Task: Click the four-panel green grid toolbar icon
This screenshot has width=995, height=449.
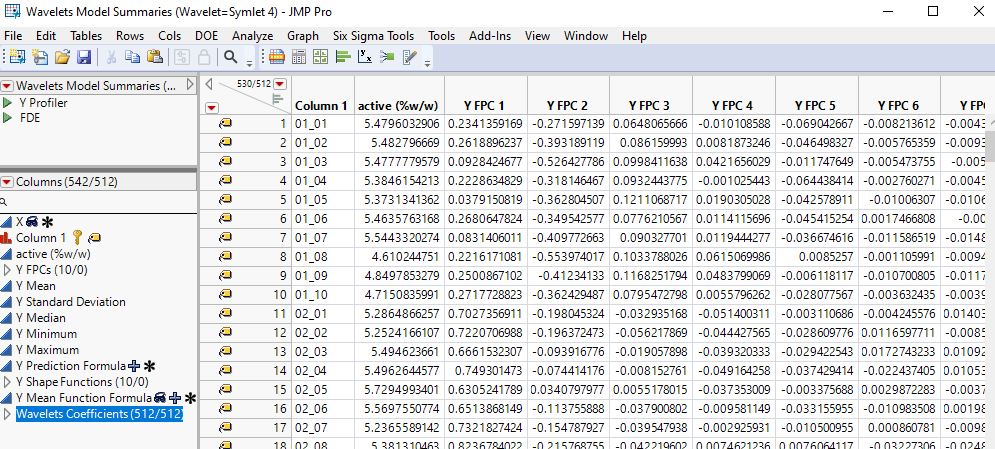Action: point(320,57)
